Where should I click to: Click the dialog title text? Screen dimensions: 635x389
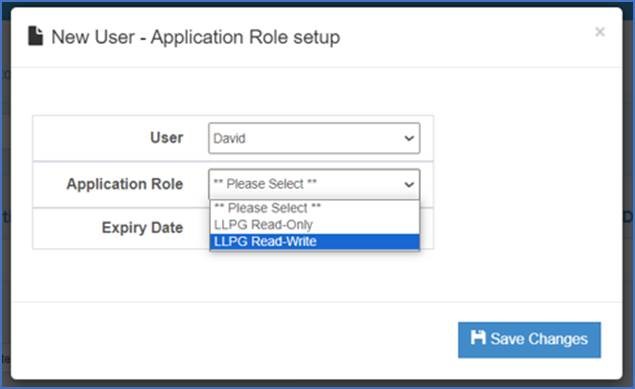coord(196,37)
